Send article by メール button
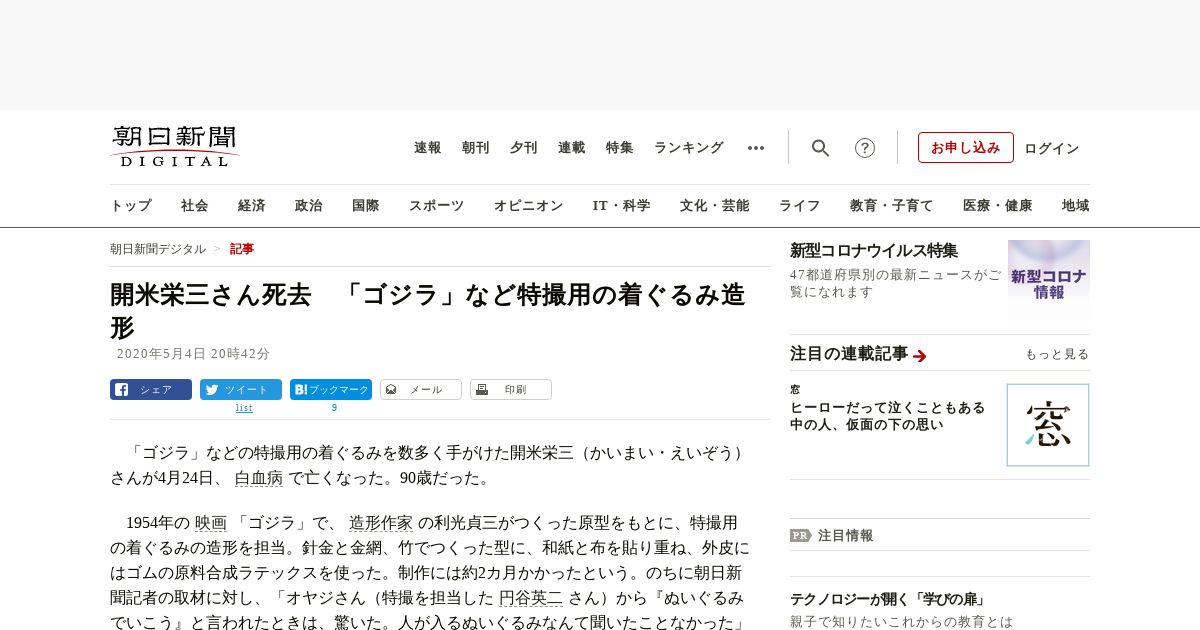The width and height of the screenshot is (1200, 630). pyautogui.click(x=421, y=390)
